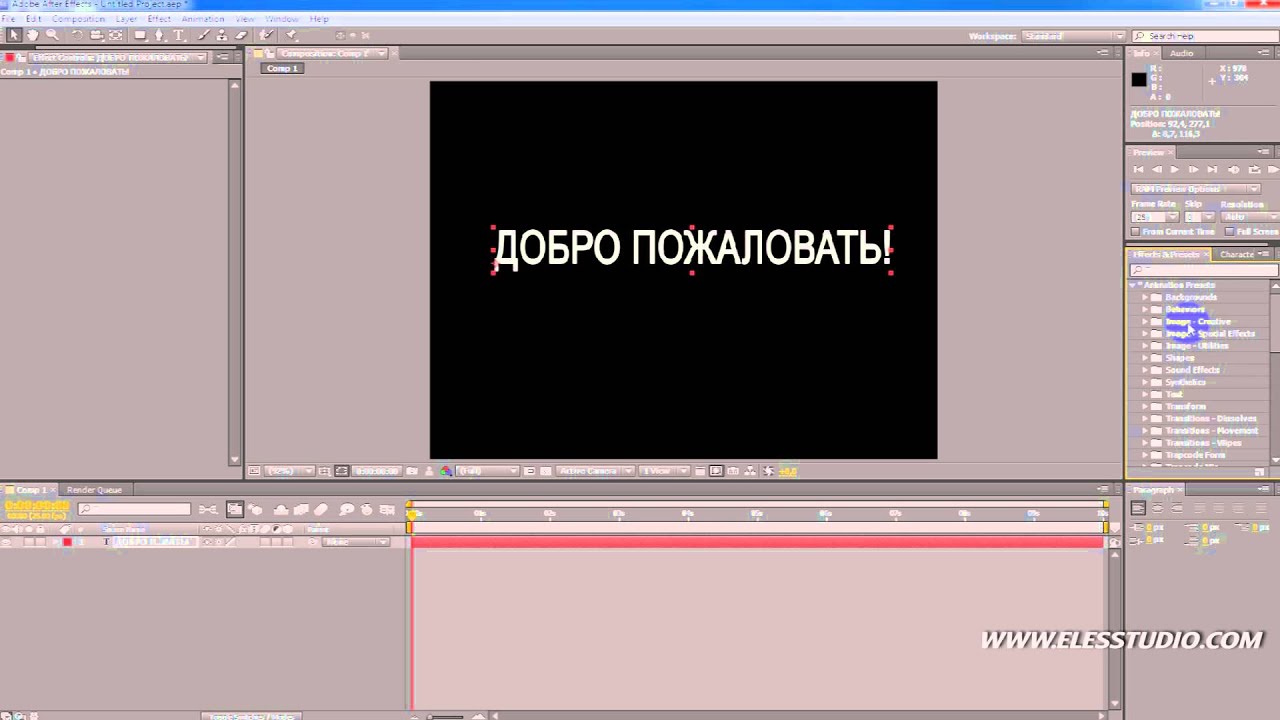Select the Pen tool
Image resolution: width=1280 pixels, height=720 pixels.
(x=160, y=35)
